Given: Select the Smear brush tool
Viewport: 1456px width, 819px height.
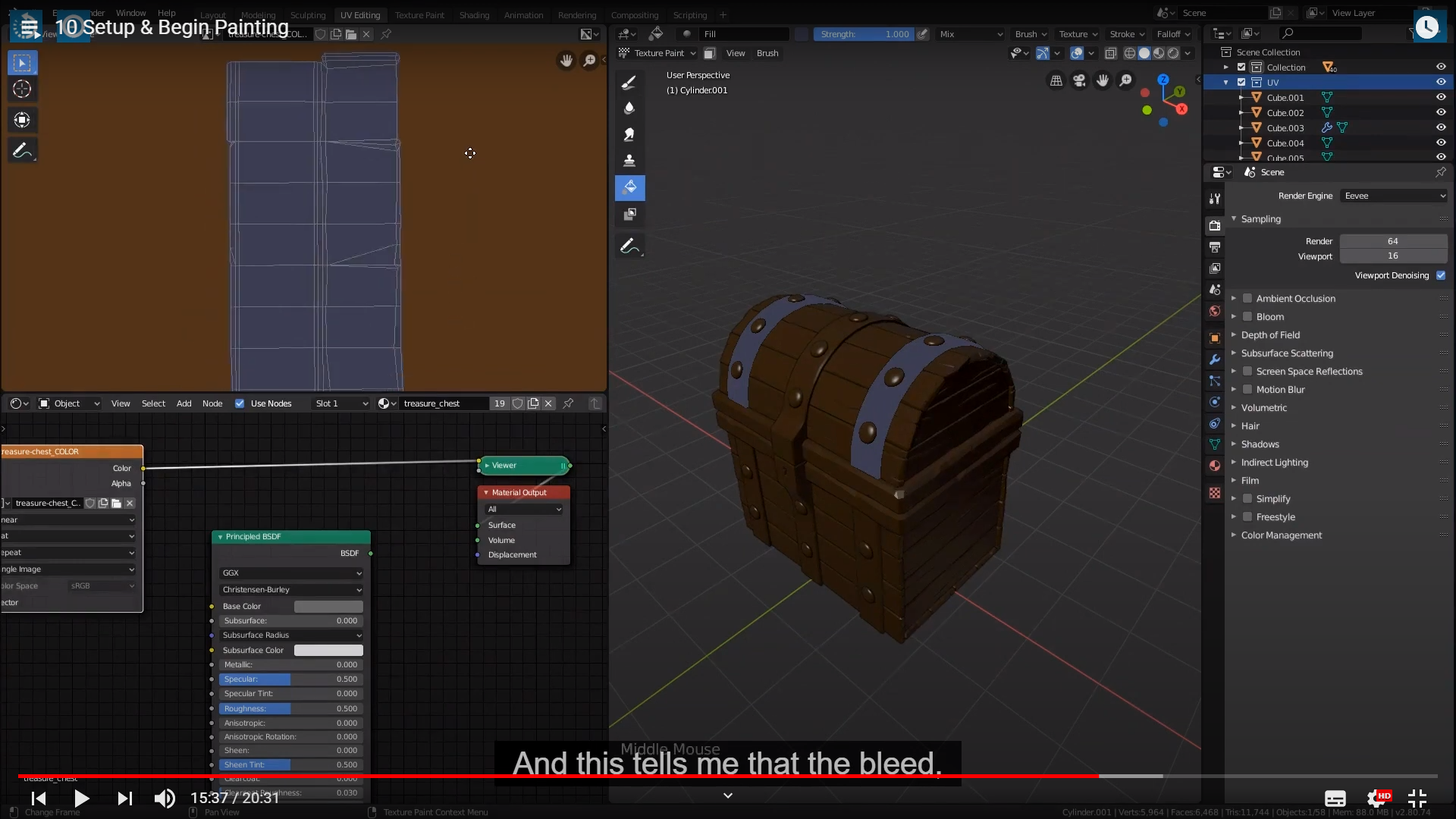Looking at the screenshot, I should tap(629, 134).
